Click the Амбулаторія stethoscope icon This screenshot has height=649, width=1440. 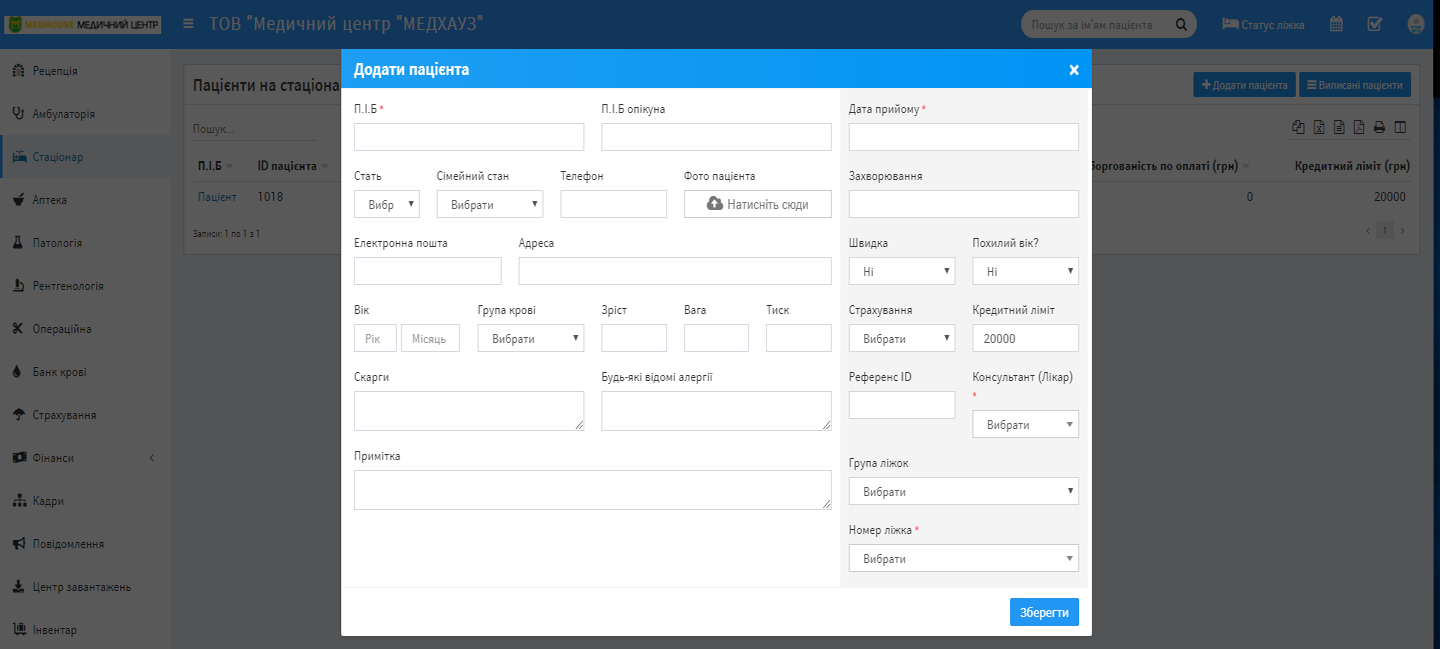(18, 114)
